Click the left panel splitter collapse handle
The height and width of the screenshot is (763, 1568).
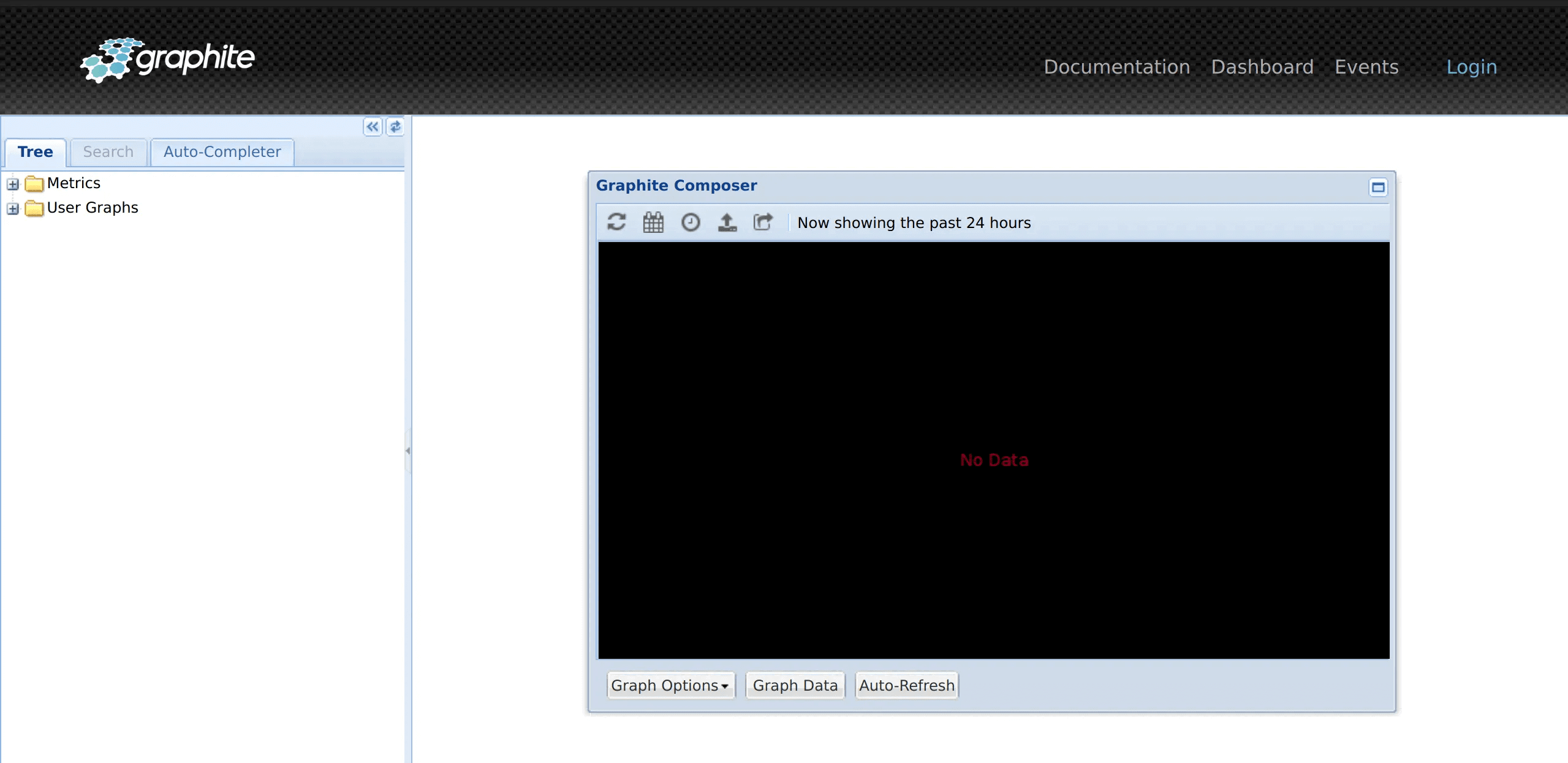coord(408,450)
